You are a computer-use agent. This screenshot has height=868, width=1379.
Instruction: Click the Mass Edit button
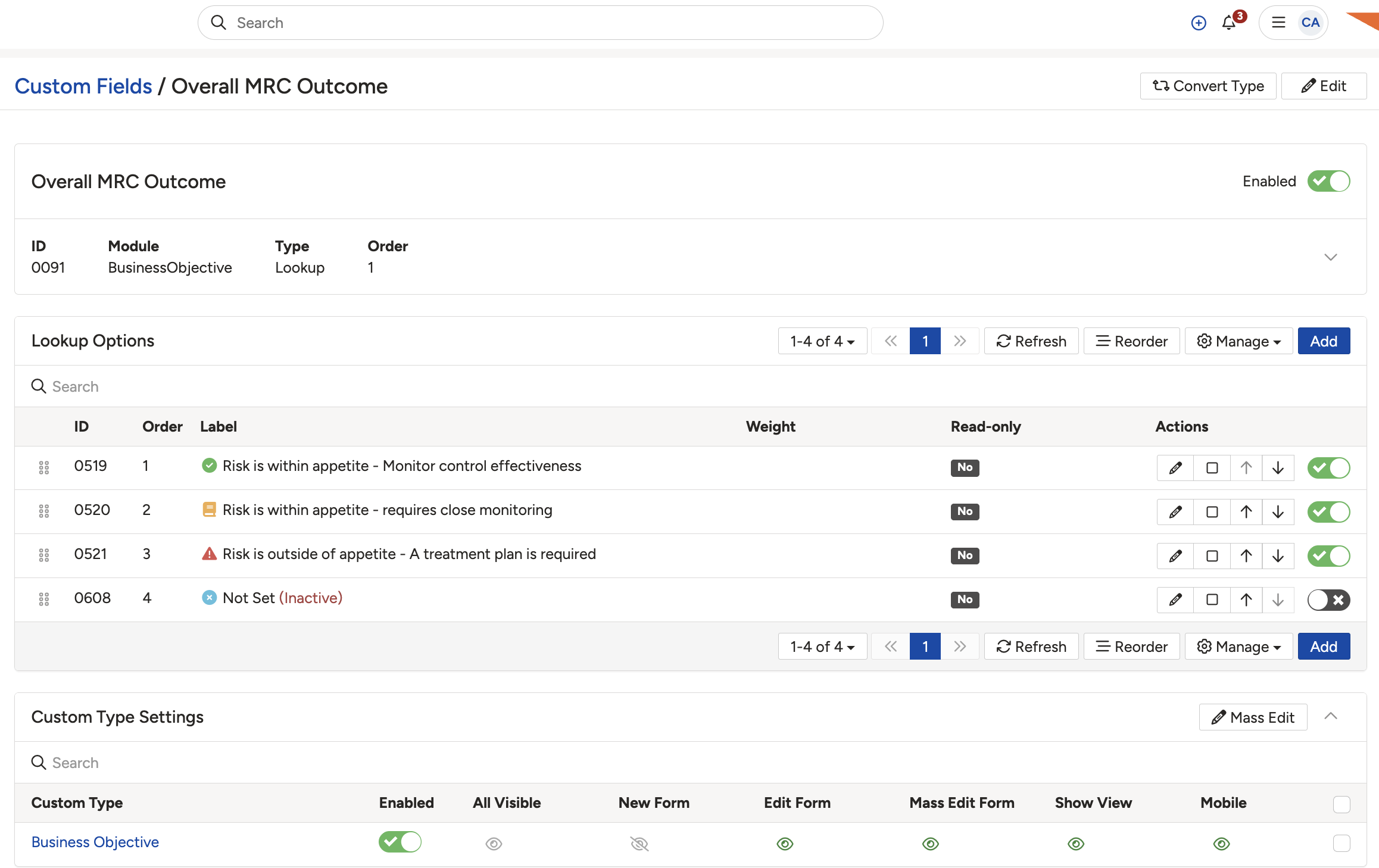tap(1253, 717)
